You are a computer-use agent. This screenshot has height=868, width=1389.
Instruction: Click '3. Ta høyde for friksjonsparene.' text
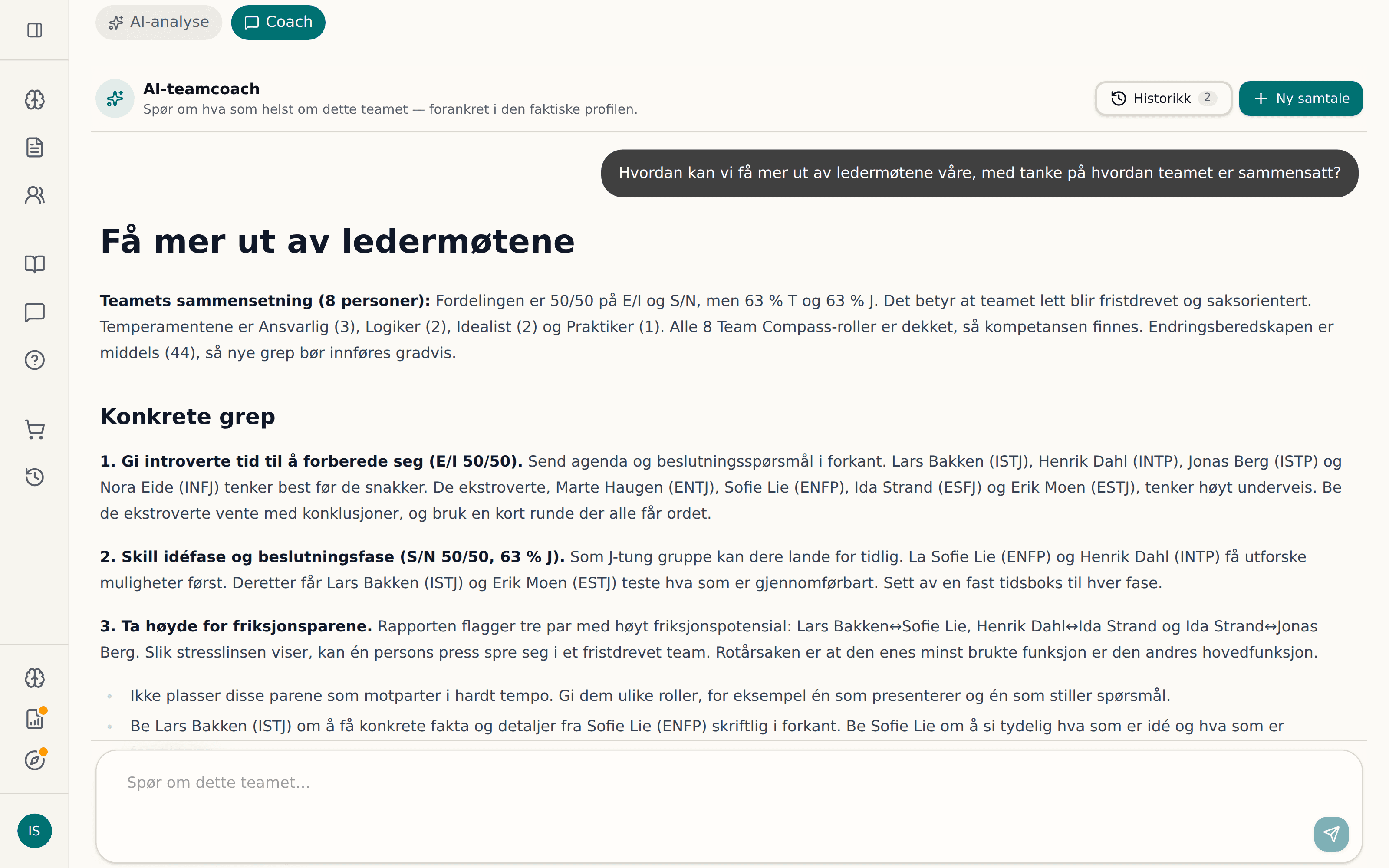pyautogui.click(x=236, y=626)
